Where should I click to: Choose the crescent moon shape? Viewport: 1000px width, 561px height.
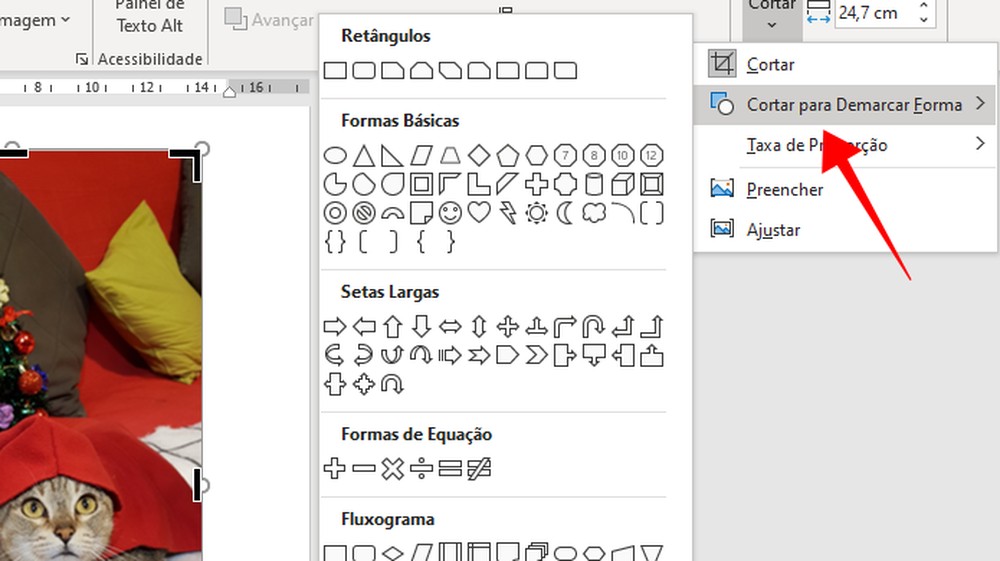566,212
